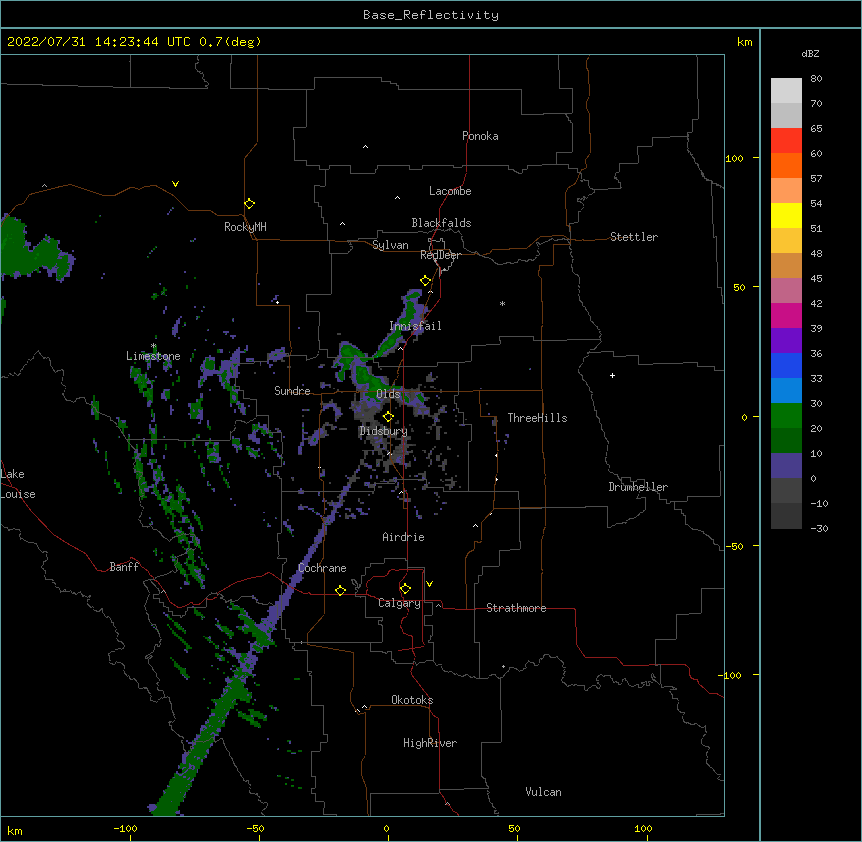Screen dimensions: 862x842
Task: Select the Sylvan map label
Action: 390,245
